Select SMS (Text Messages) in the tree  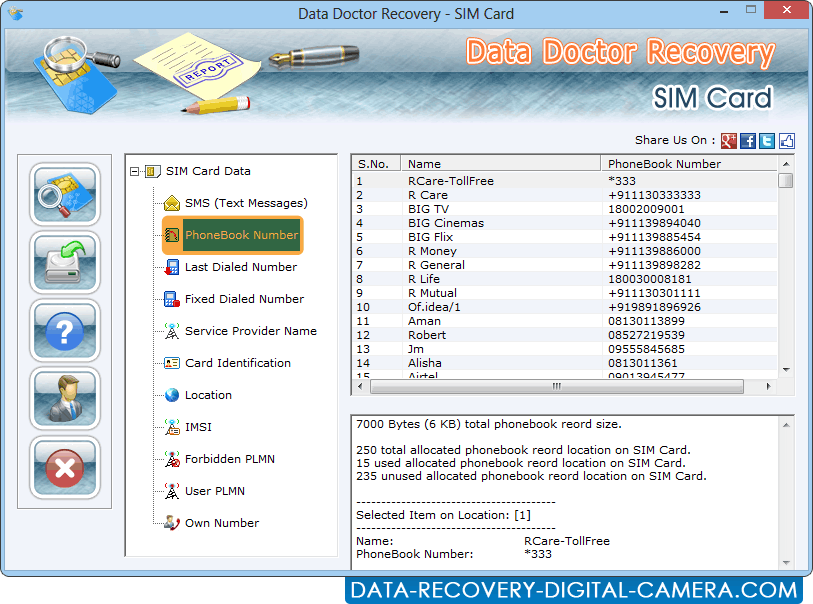(246, 203)
